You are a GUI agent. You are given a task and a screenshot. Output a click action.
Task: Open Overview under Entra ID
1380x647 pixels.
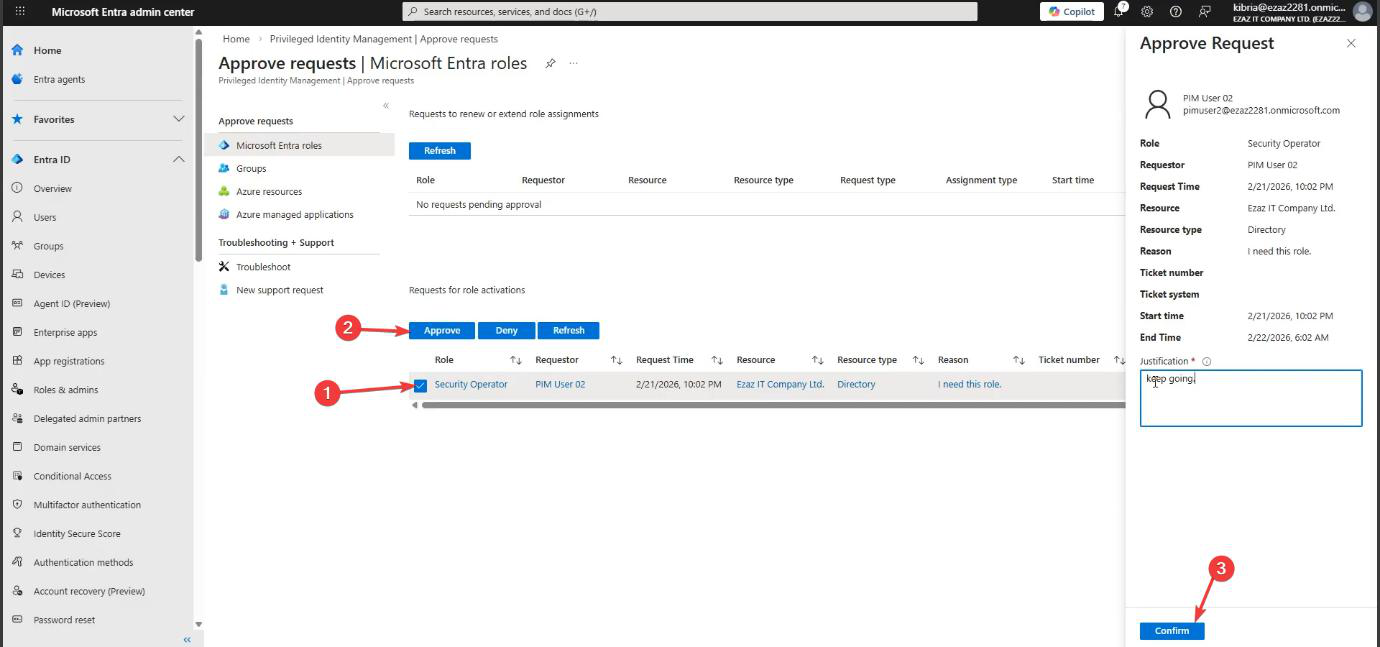pos(52,188)
